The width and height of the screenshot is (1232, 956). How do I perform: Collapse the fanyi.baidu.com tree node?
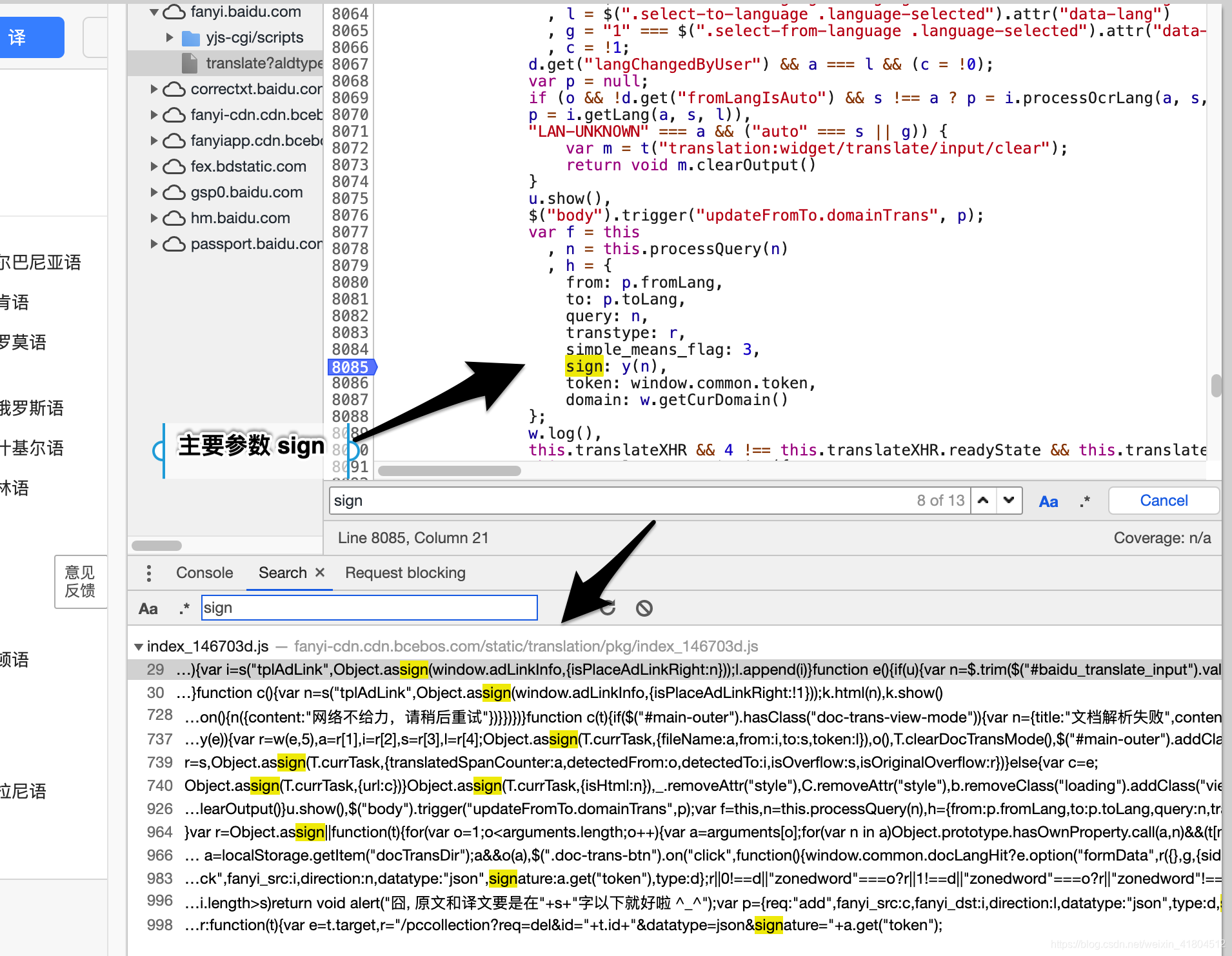pos(154,12)
